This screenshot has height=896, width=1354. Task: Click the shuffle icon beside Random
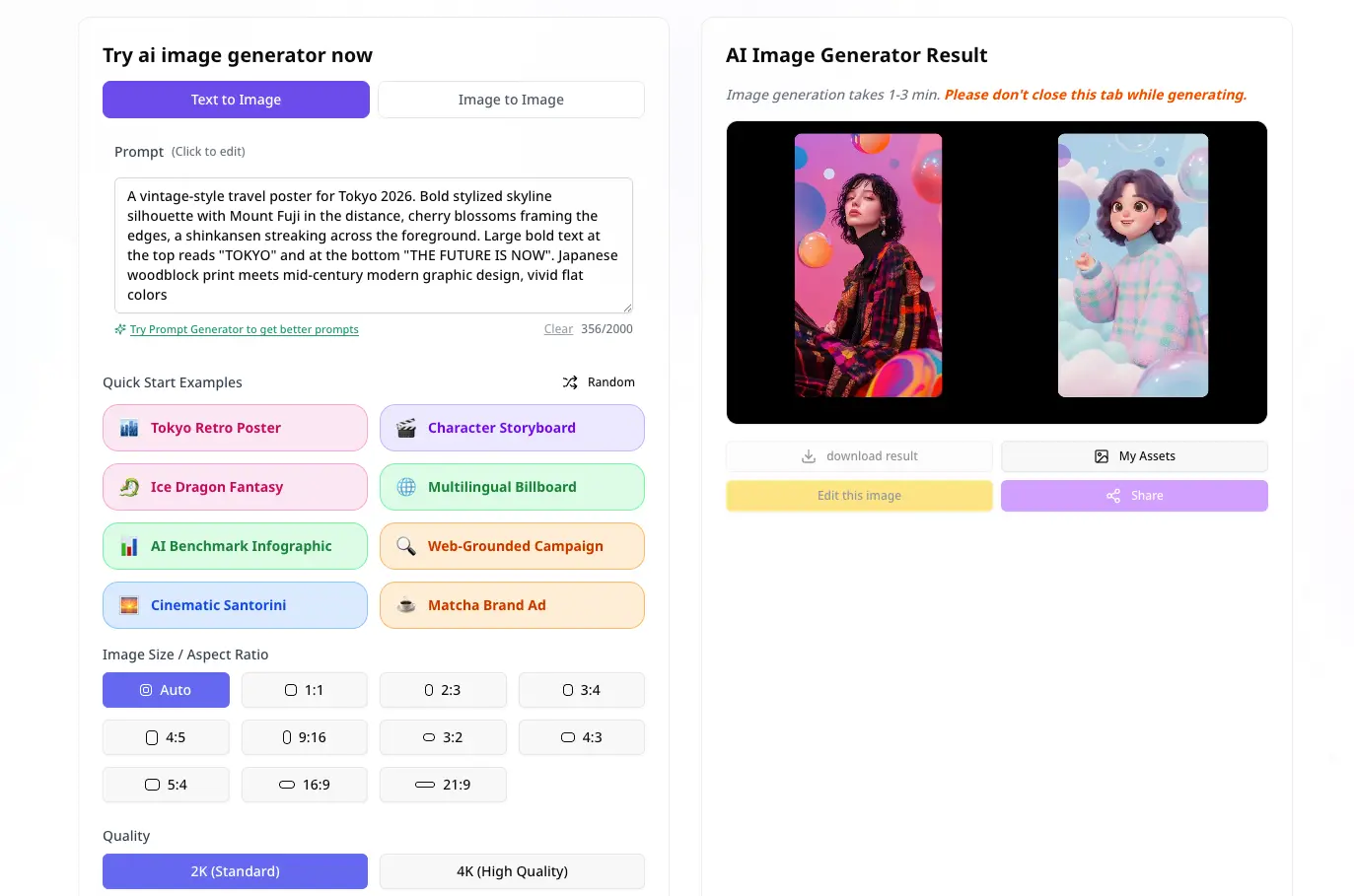click(570, 382)
